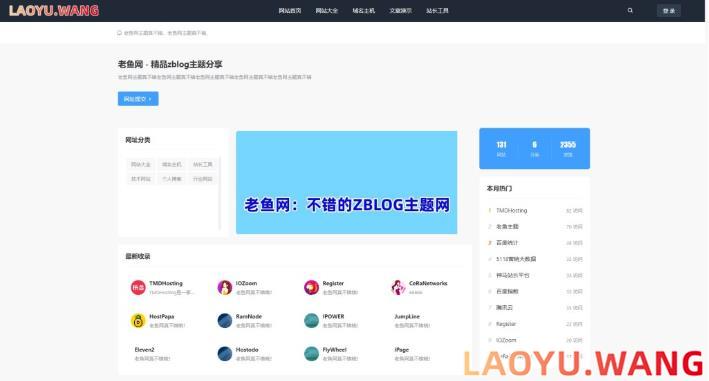Screen dimensions: 709x381
Task: Open the FlyWheel site link
Action: [x=335, y=350]
